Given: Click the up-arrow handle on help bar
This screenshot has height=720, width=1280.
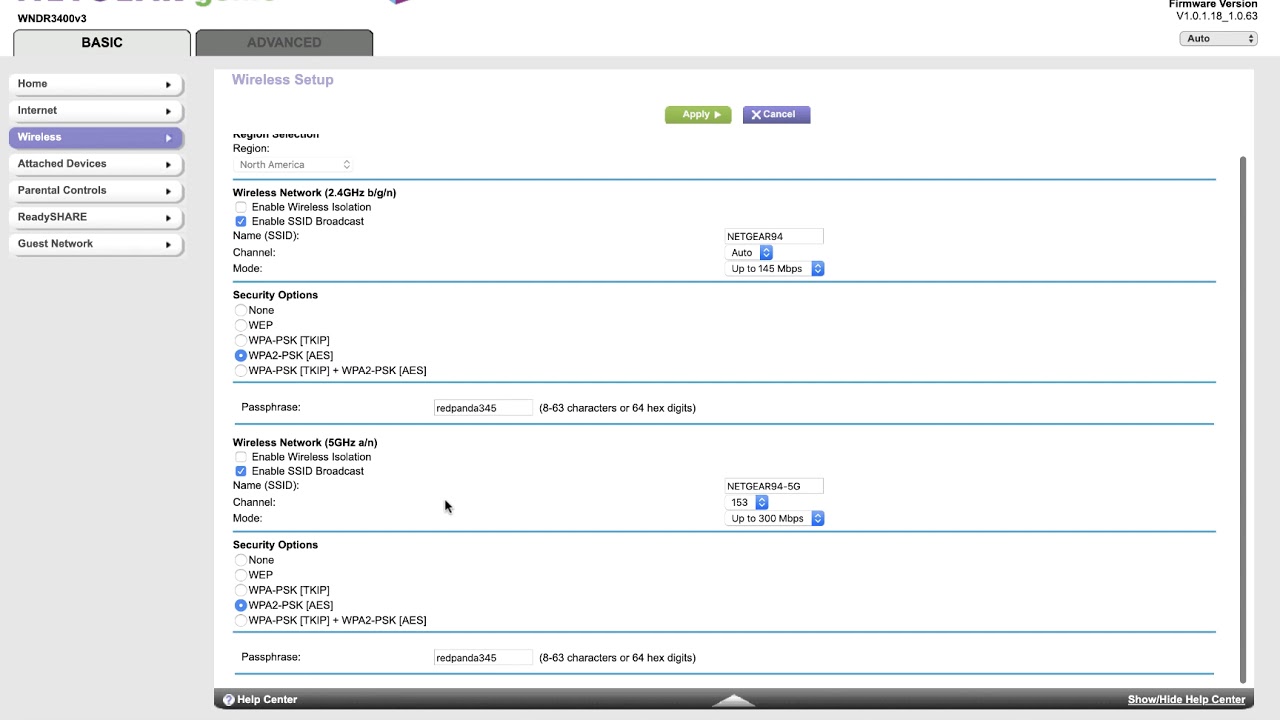Looking at the screenshot, I should (x=734, y=700).
